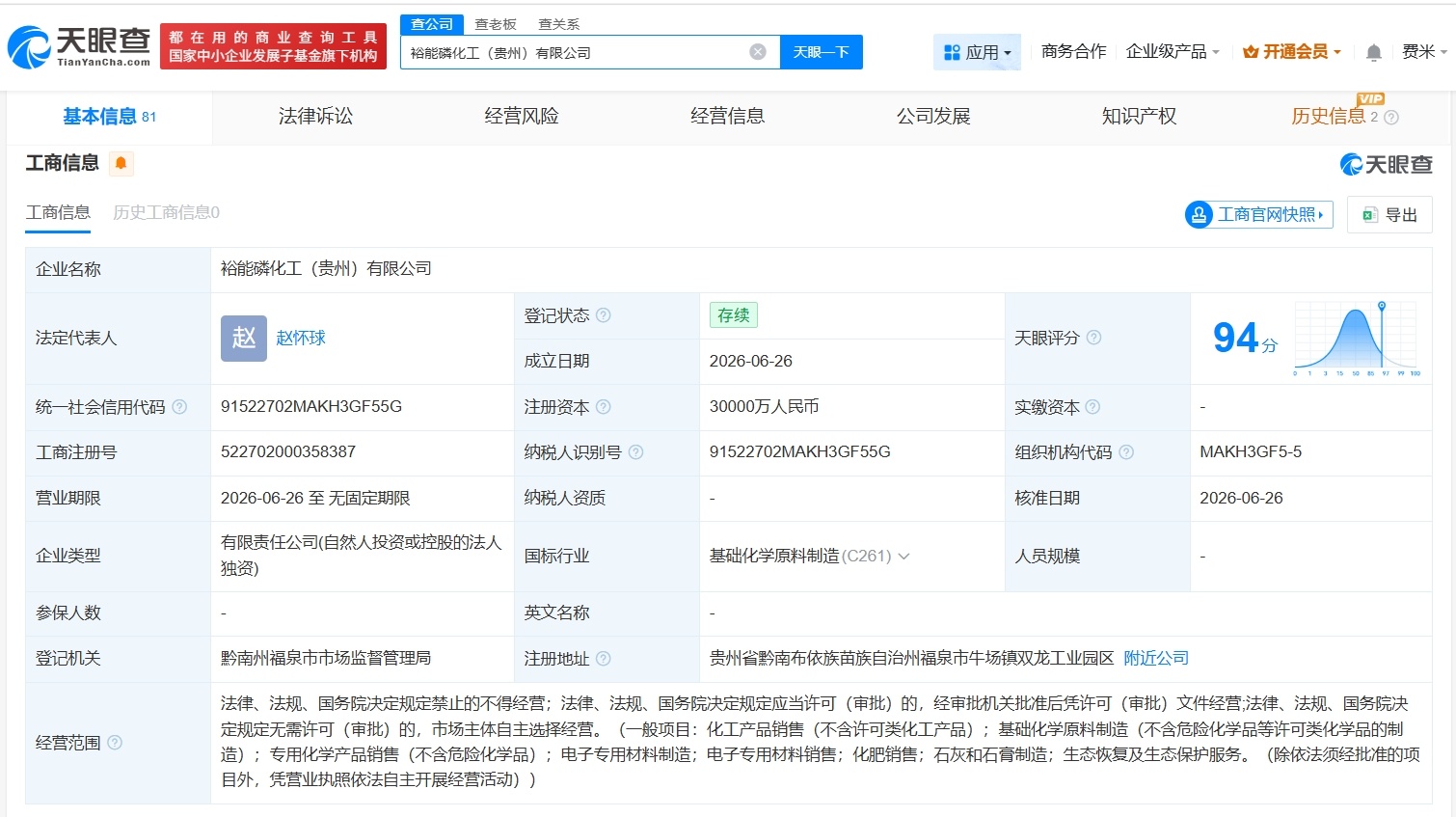Click registration number 522702000358387
This screenshot has width=1456, height=817.
288,452
